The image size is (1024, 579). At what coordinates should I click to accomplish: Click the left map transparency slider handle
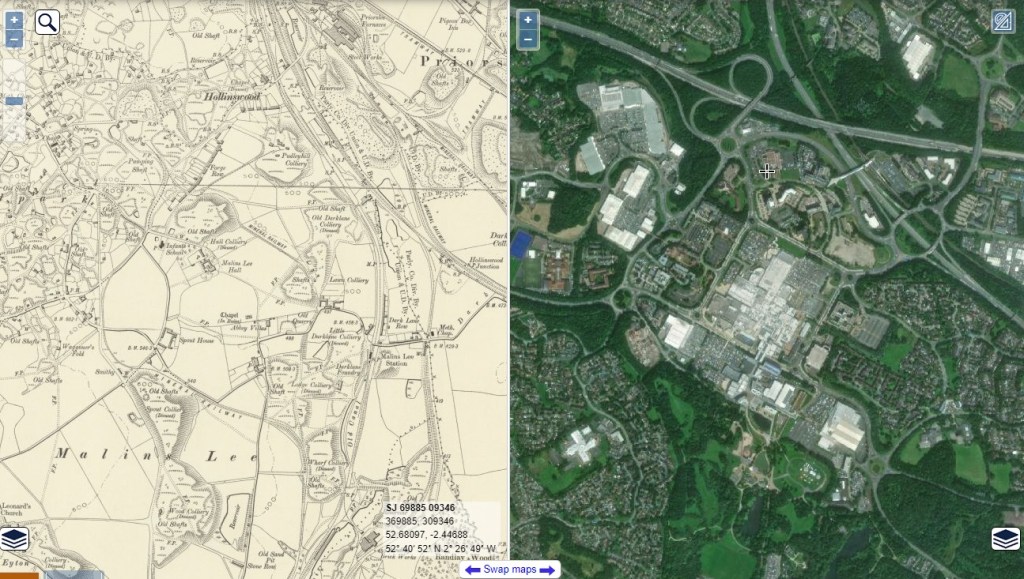pos(14,101)
